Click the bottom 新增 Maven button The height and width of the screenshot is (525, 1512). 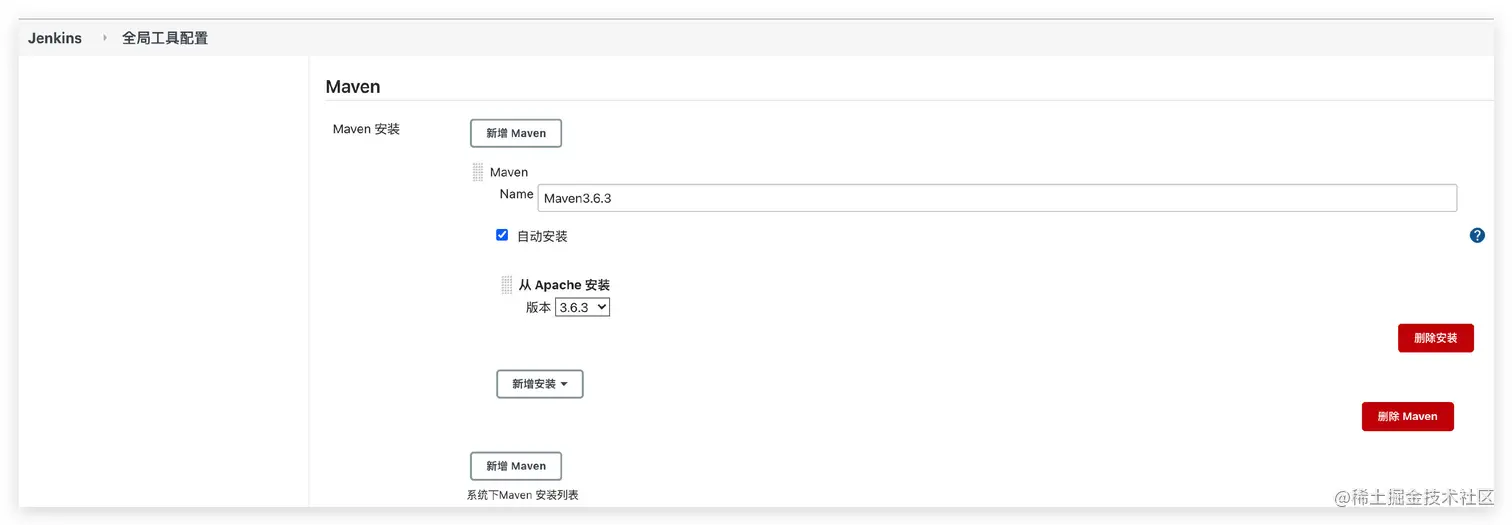(516, 466)
